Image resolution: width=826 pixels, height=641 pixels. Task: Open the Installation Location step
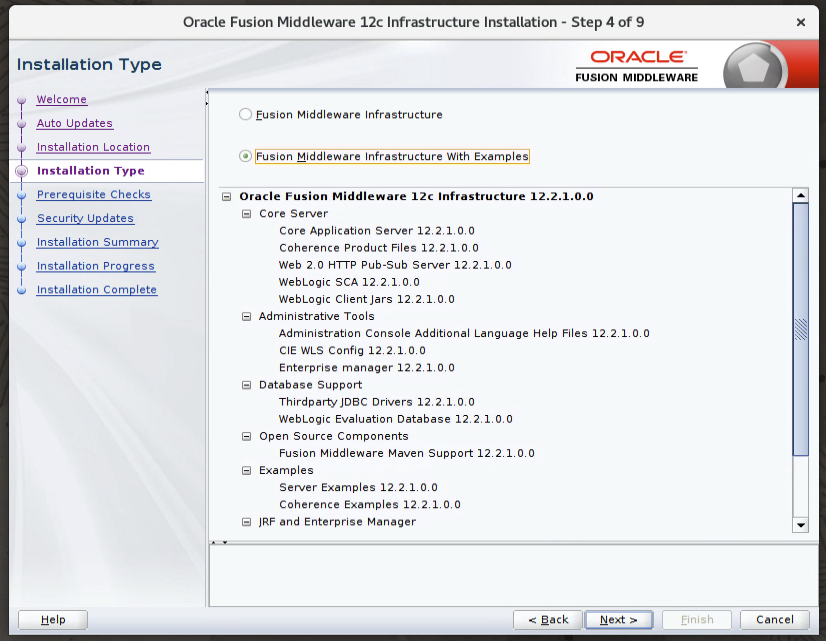pos(93,147)
